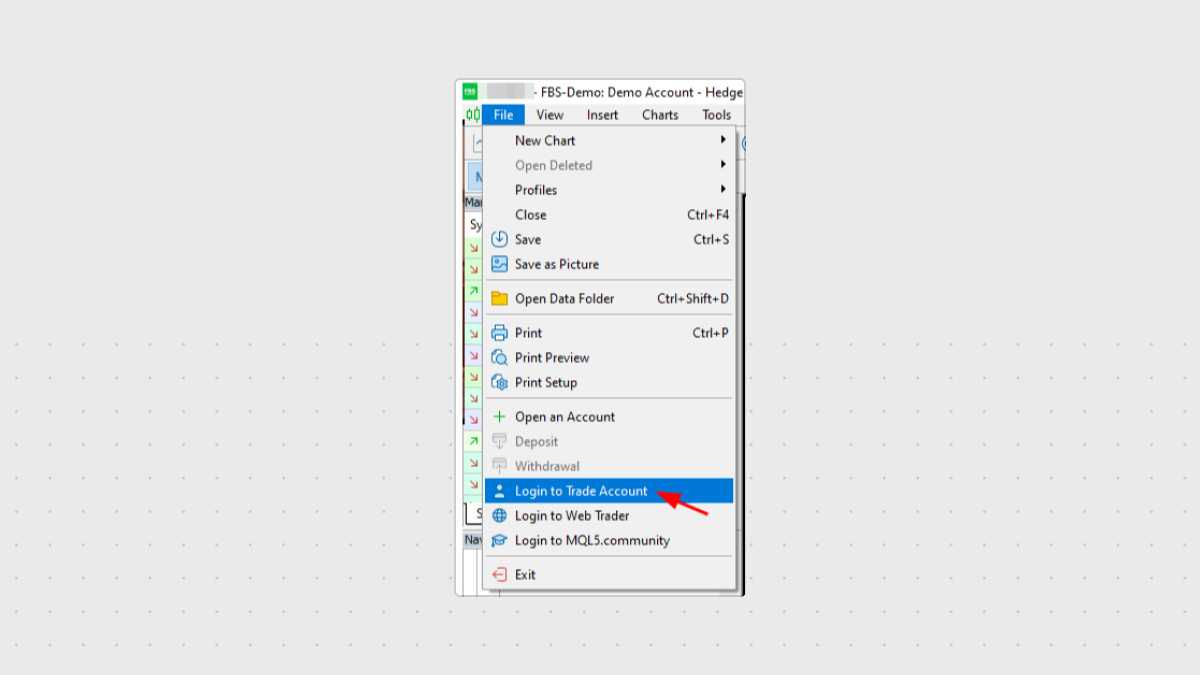Choose Close from the File menu
1200x675 pixels.
click(x=530, y=215)
